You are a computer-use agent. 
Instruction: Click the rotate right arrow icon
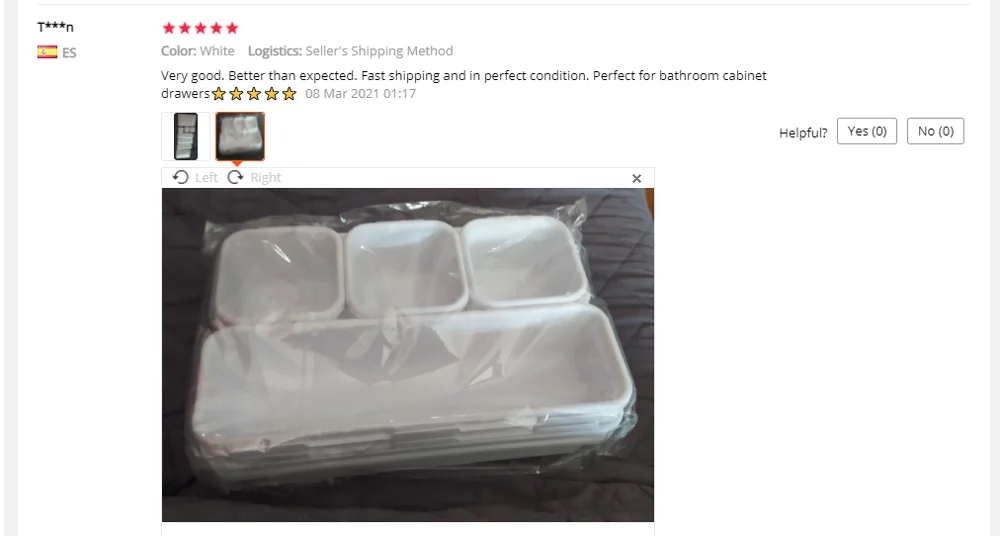[235, 177]
